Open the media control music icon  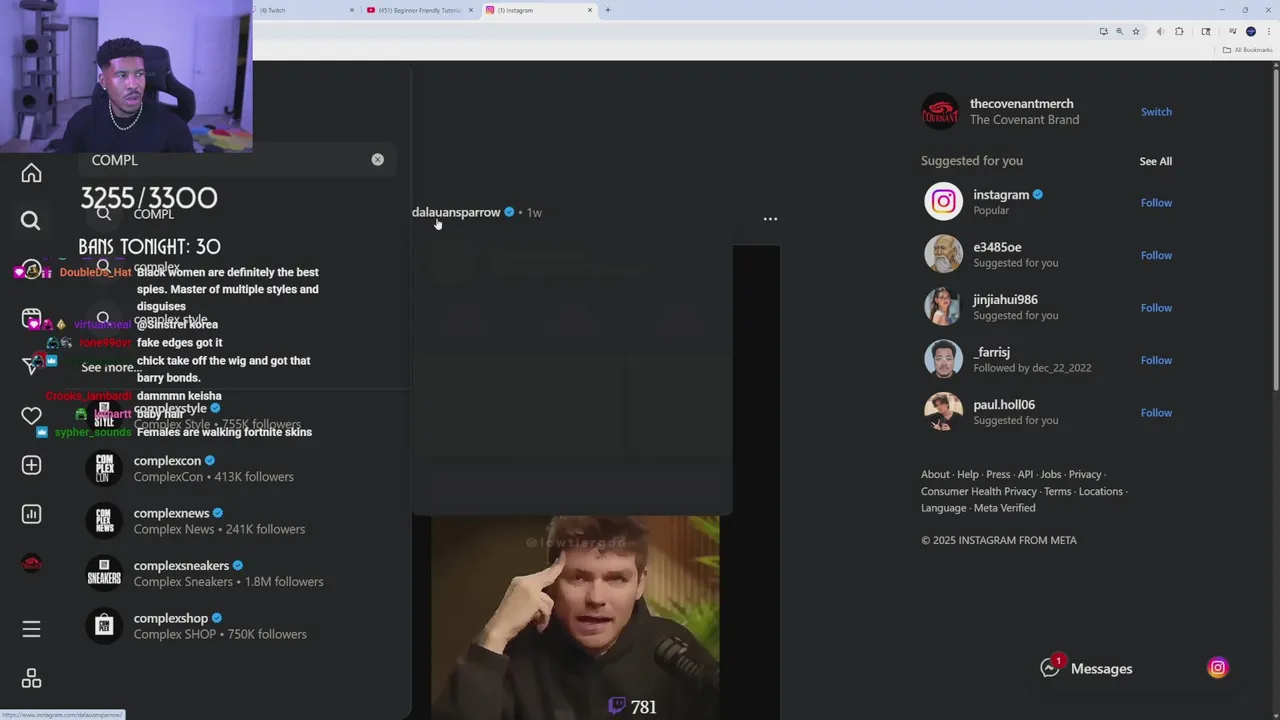pos(1232,32)
